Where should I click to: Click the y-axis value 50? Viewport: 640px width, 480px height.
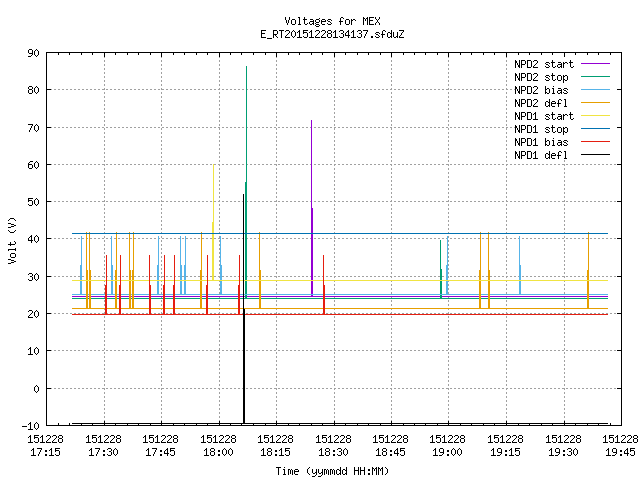(33, 202)
